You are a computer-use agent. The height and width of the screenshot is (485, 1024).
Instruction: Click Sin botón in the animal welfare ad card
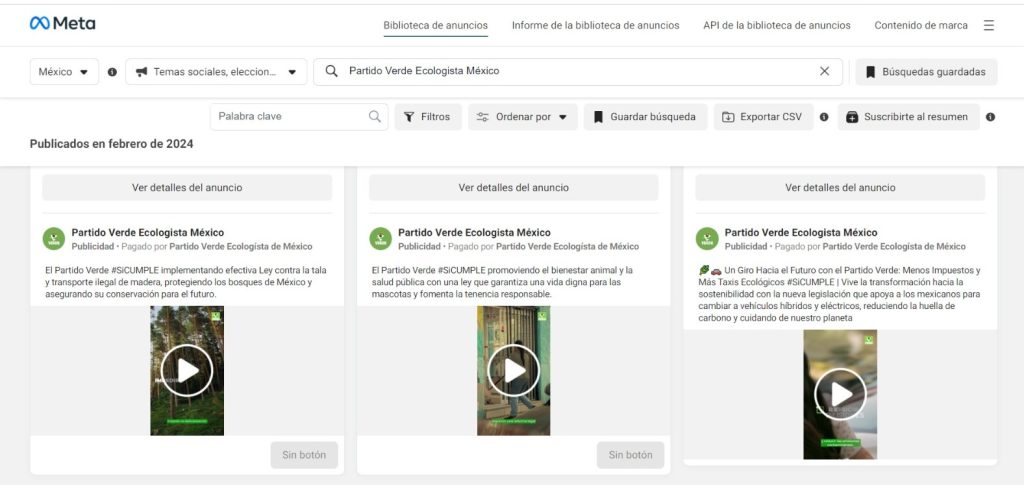[x=631, y=455]
